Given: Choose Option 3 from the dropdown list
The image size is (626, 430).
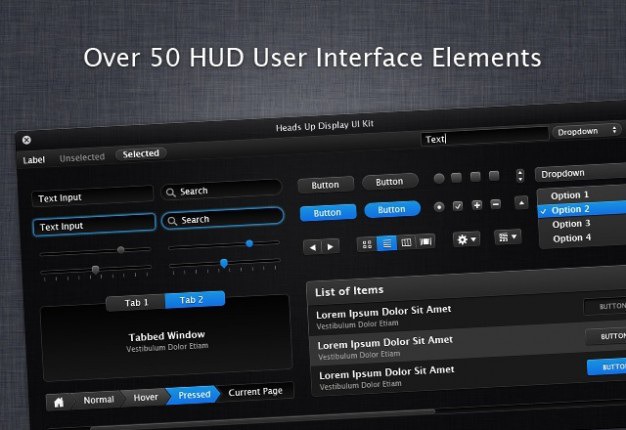Looking at the screenshot, I should tap(571, 224).
